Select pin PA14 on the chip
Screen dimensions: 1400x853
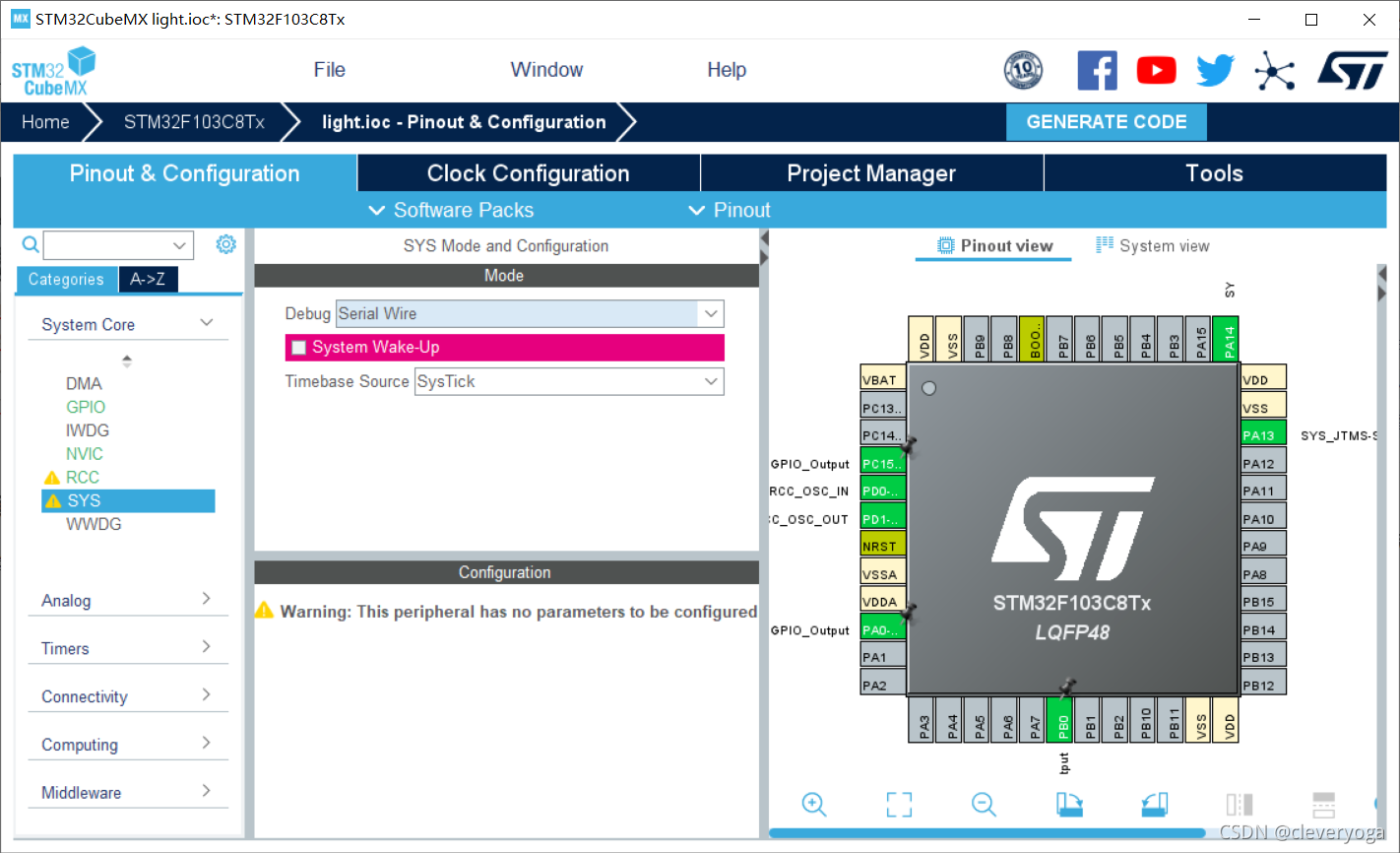click(x=1226, y=340)
